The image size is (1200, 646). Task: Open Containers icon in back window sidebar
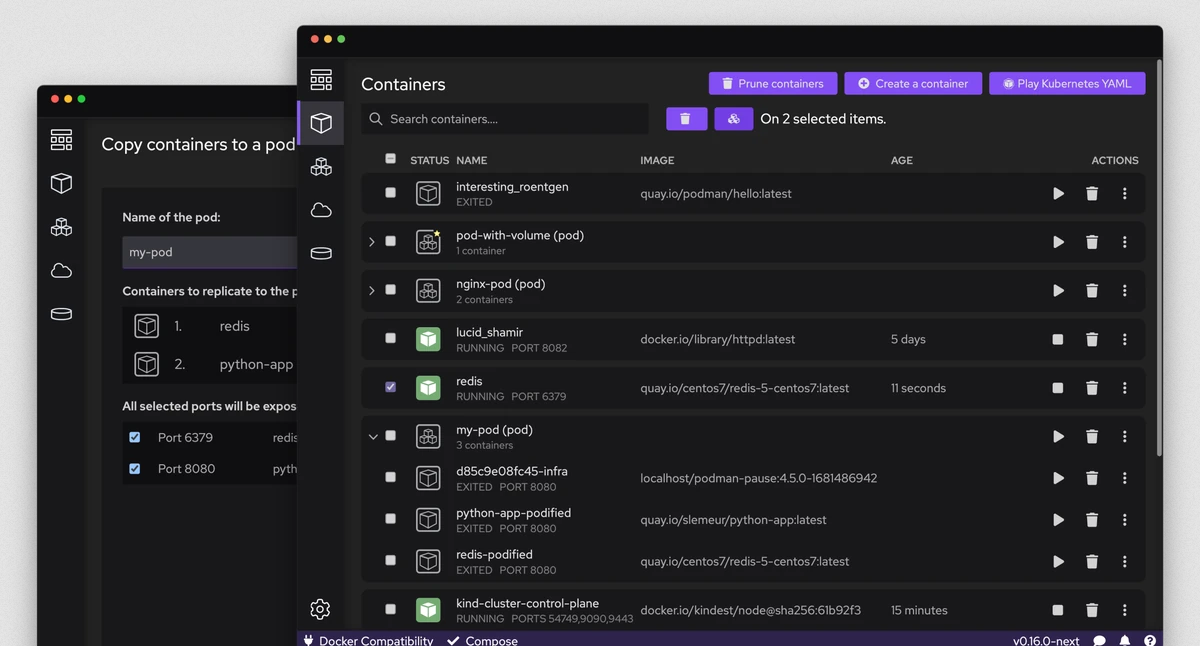[x=61, y=184]
